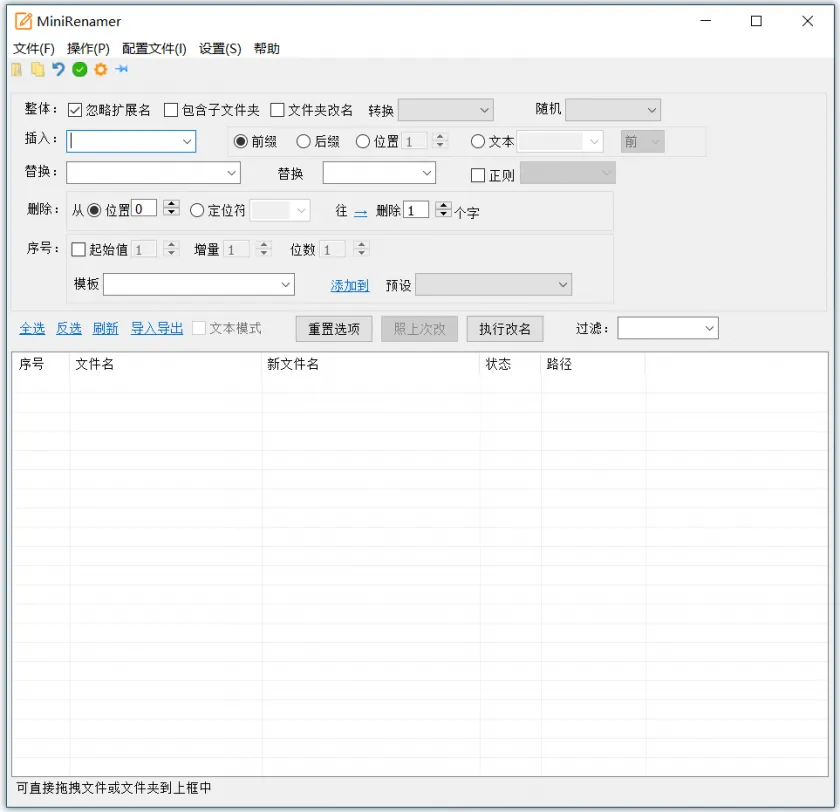This screenshot has height=812, width=840.
Task: Click the 反选 link
Action: click(69, 328)
